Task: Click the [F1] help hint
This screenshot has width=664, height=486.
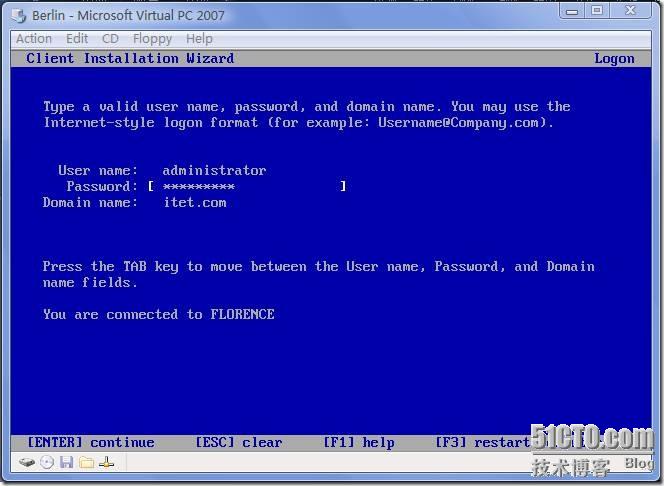Action: (x=359, y=442)
